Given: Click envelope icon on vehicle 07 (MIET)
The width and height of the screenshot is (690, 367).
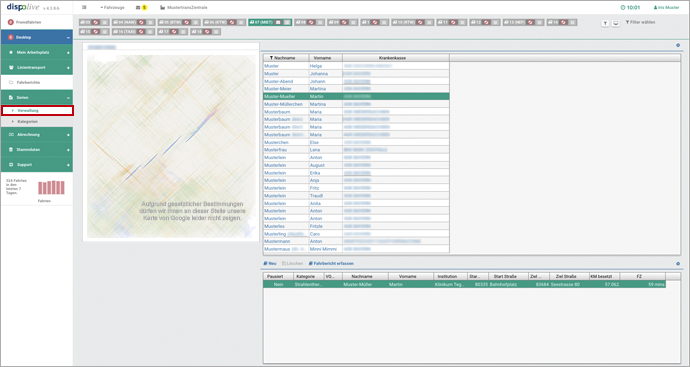Looking at the screenshot, I should click(x=278, y=22).
